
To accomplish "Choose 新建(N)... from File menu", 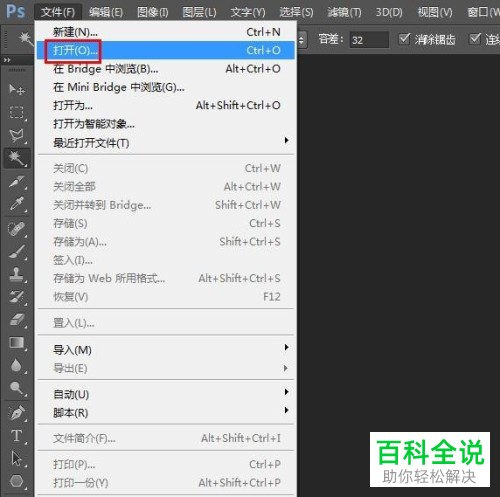I will (166, 32).
